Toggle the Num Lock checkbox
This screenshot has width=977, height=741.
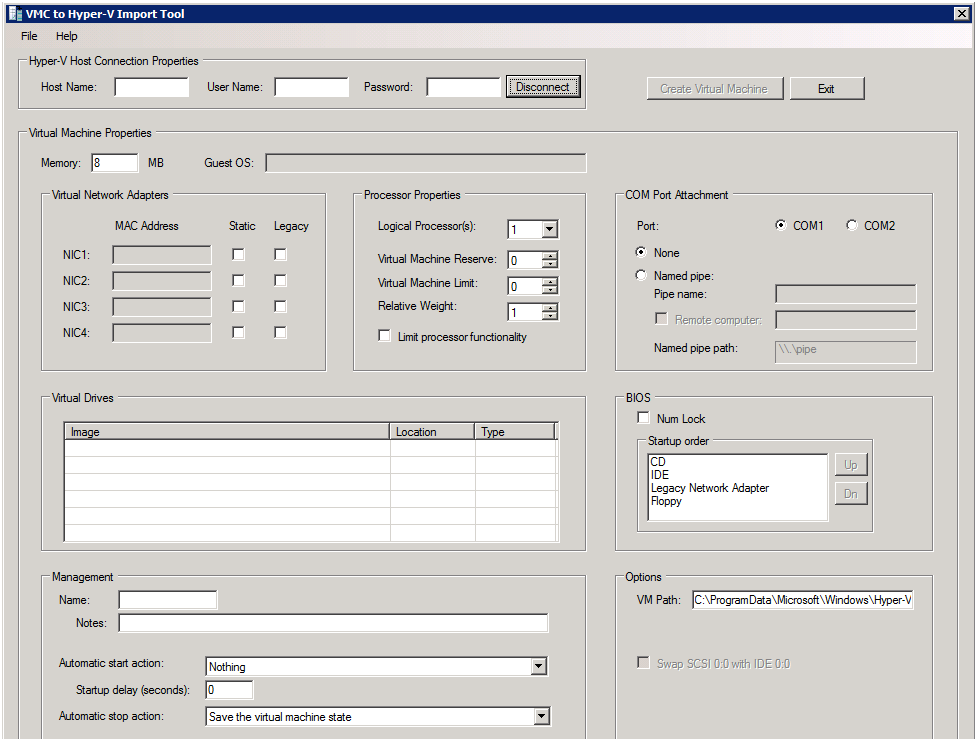(644, 418)
